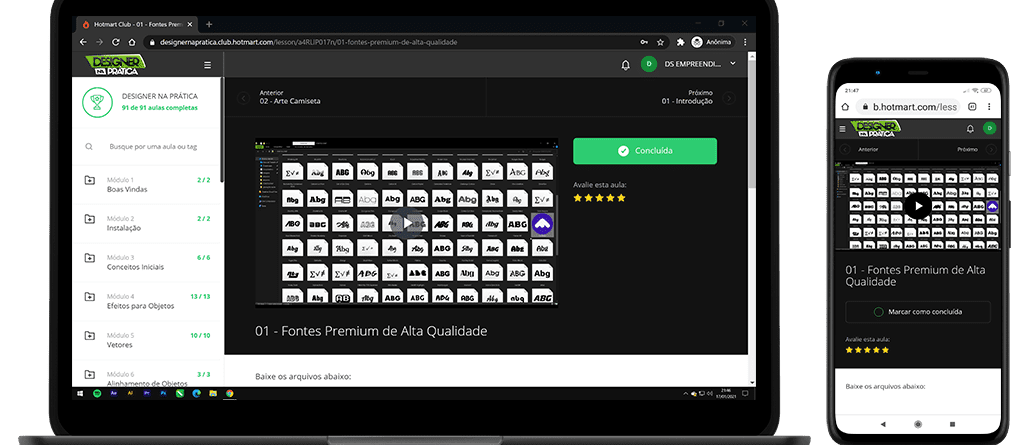1024x445 pixels.
Task: Expand Módulo 4 Efeitos para Objetos
Action: (x=148, y=301)
